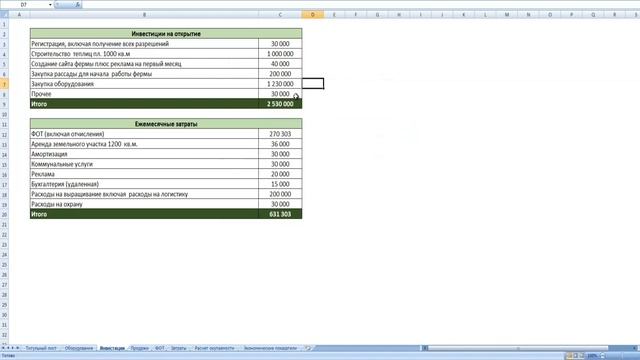Click the Name Box showing D7
This screenshot has width=640, height=360.
pyautogui.click(x=24, y=4)
